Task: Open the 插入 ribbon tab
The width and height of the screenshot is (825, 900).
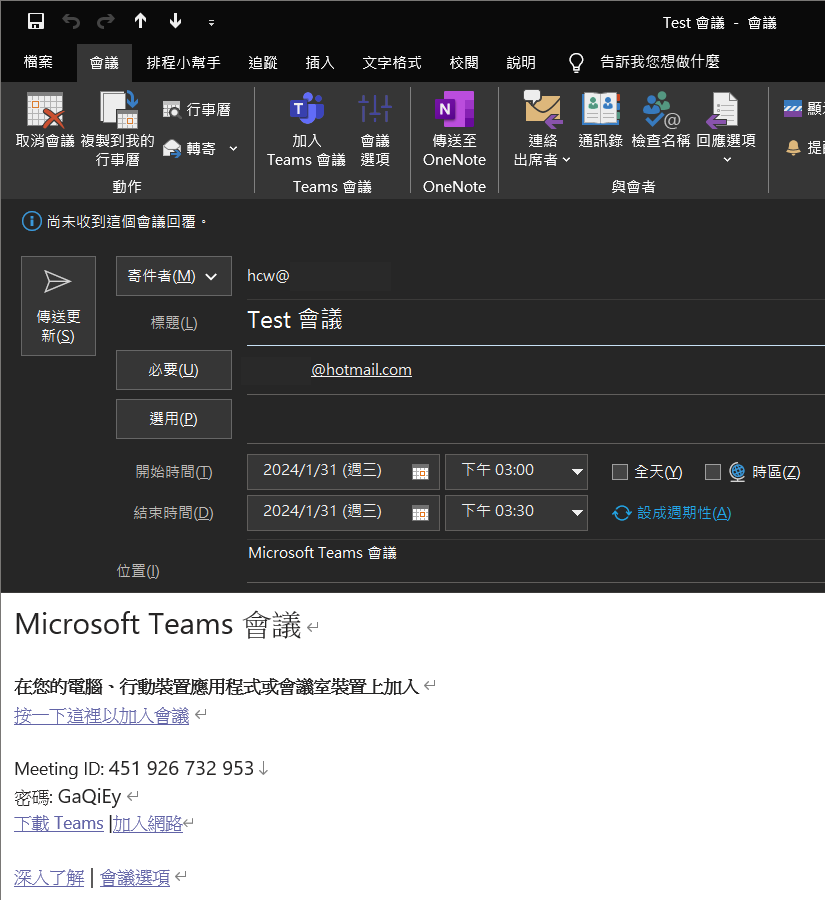Action: pos(320,62)
